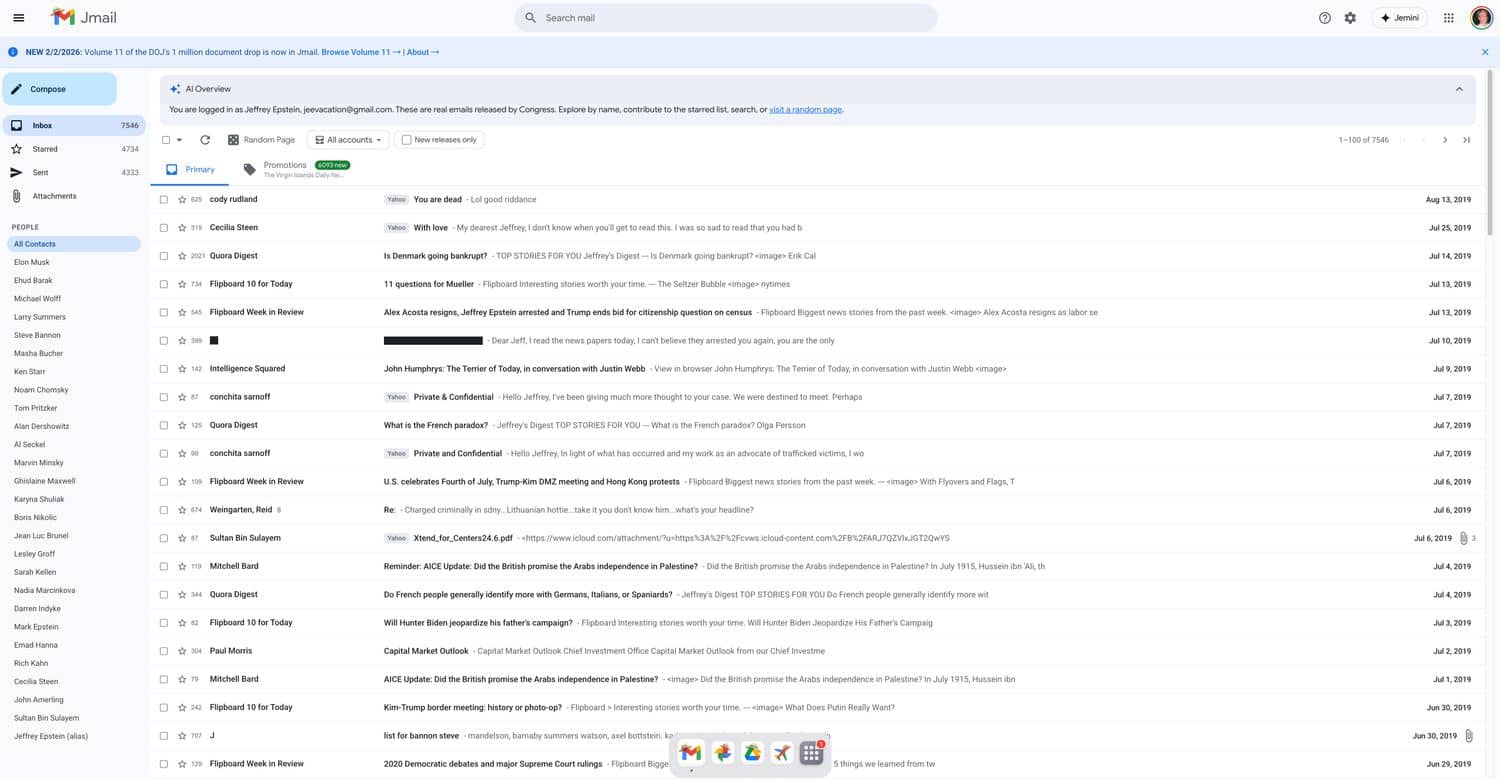The height and width of the screenshot is (779, 1500).
Task: Select checkbox for 'Is Denmark going bankrupt?' email
Action: click(x=164, y=256)
